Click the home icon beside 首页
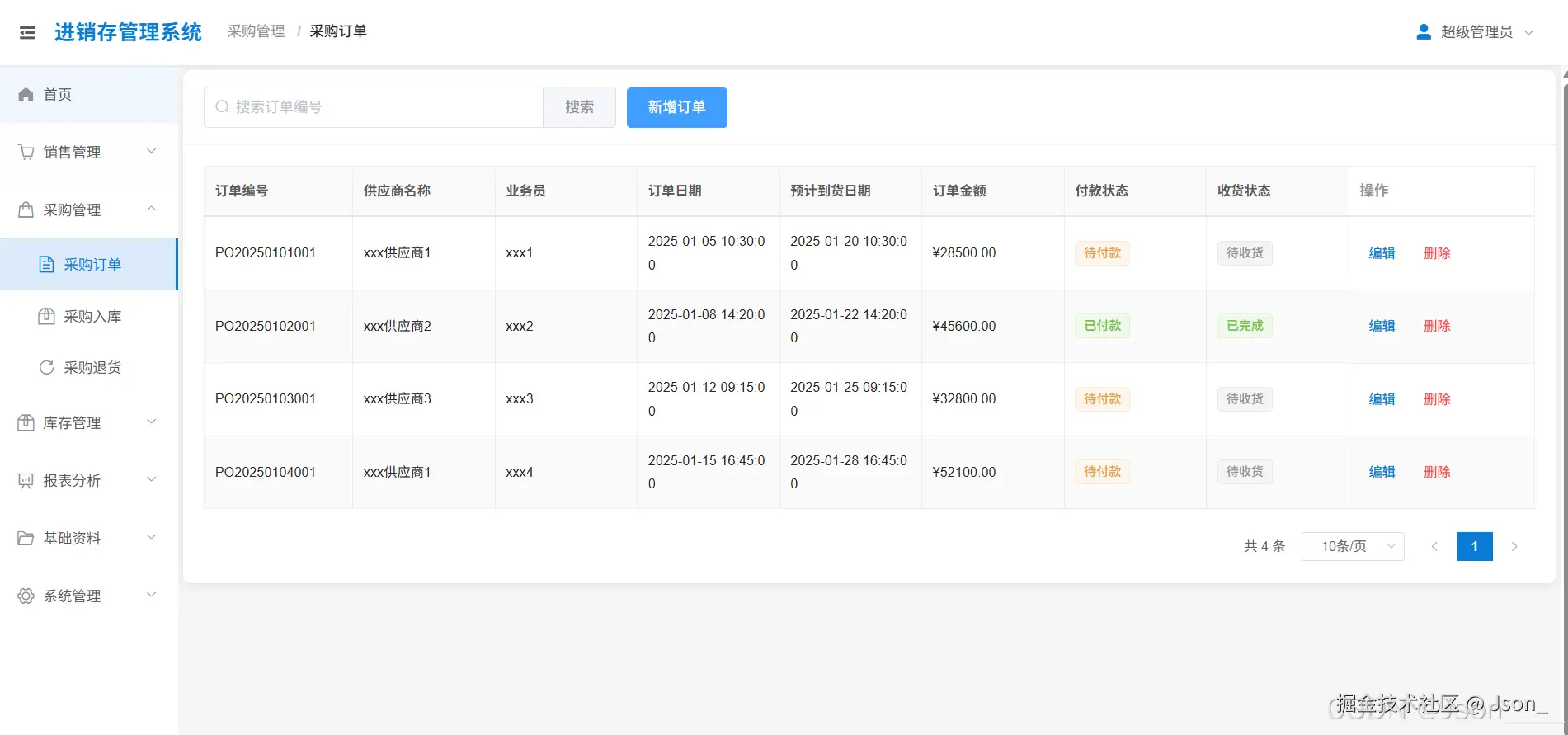 26,95
